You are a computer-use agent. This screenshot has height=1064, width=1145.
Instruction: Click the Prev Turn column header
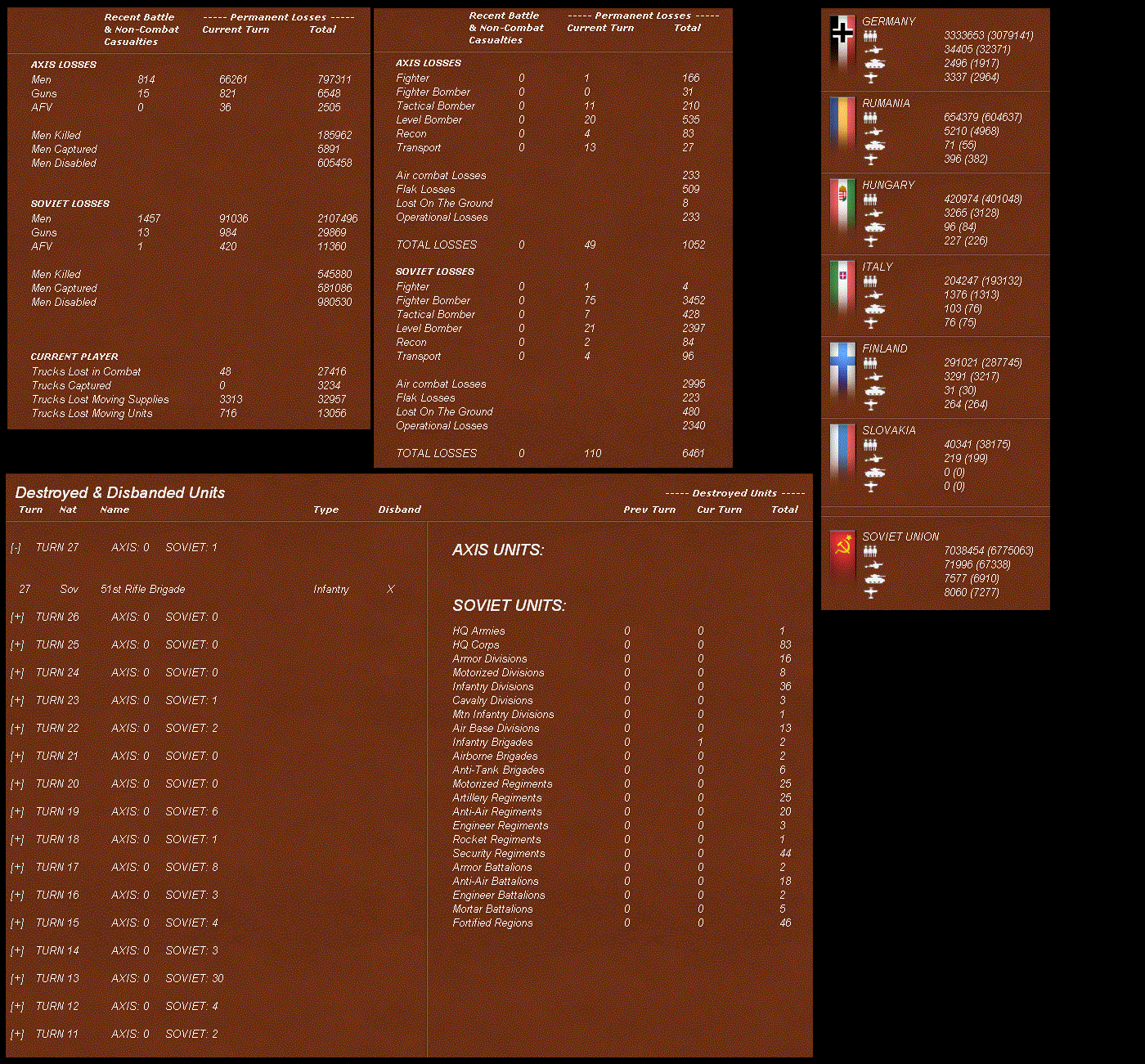tap(649, 510)
